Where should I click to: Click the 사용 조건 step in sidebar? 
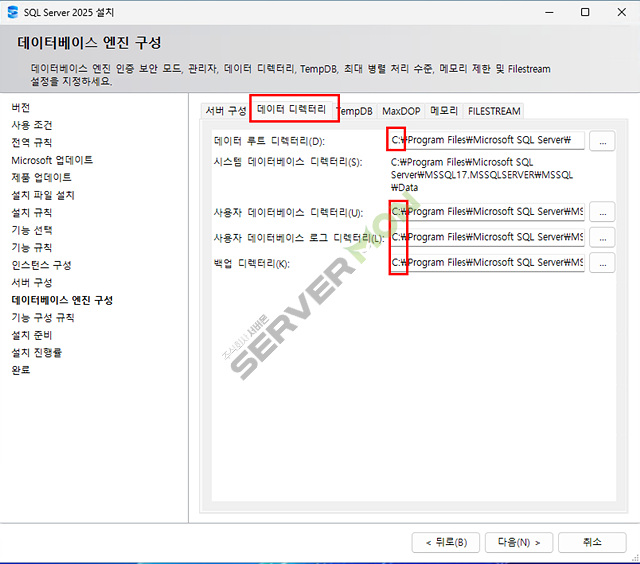32,125
